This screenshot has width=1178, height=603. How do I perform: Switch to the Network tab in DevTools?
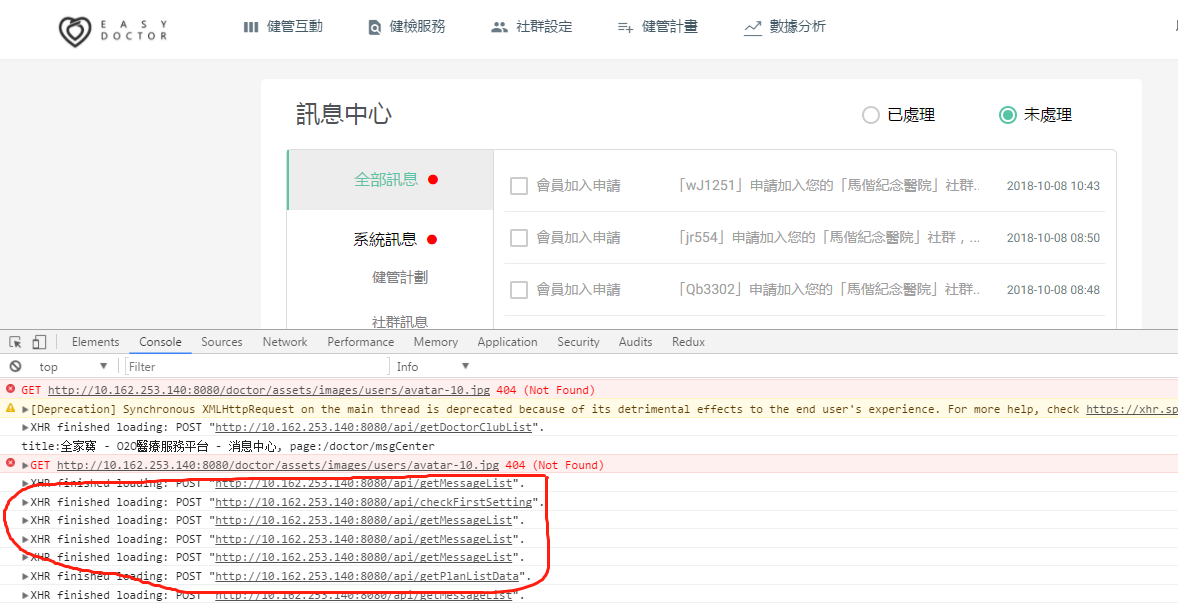click(284, 341)
